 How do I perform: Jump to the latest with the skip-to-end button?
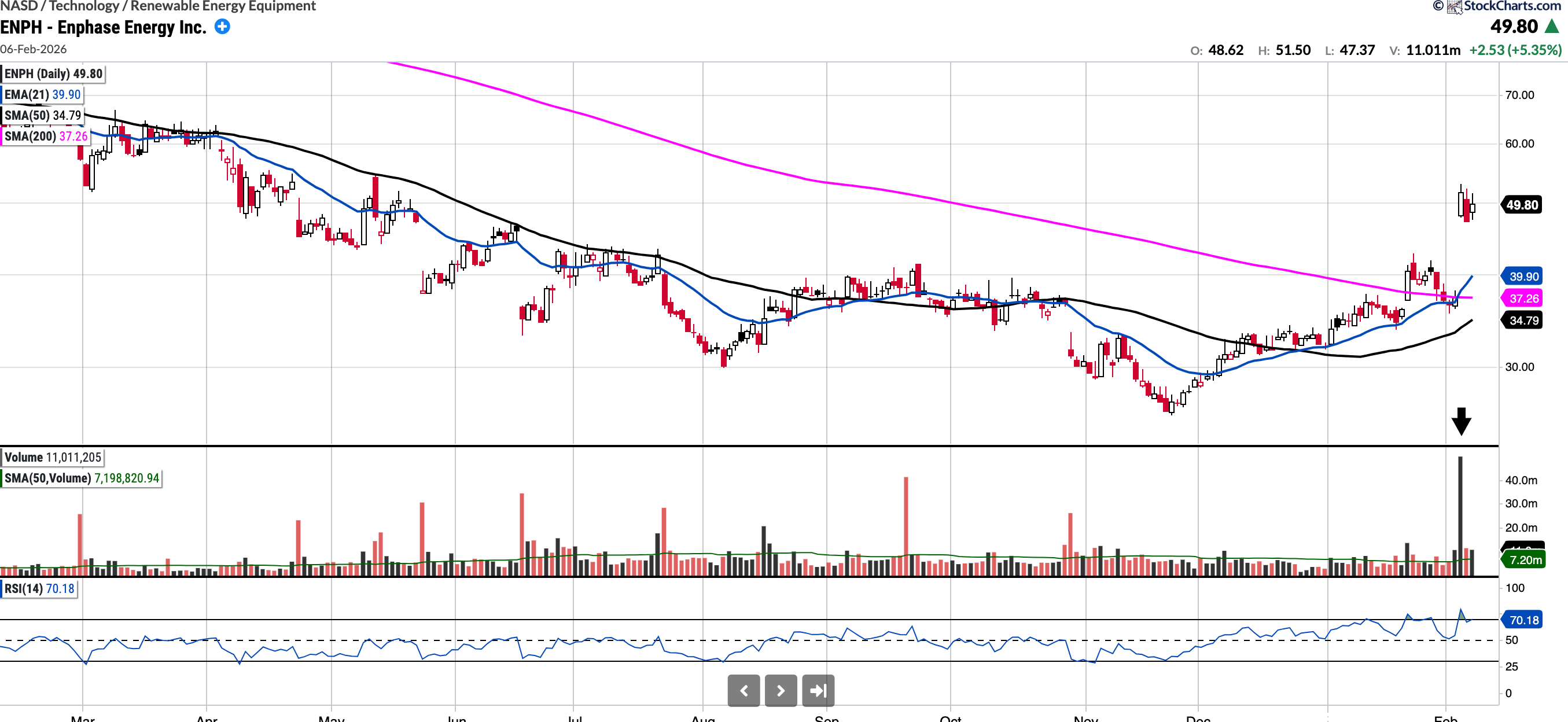click(x=818, y=690)
